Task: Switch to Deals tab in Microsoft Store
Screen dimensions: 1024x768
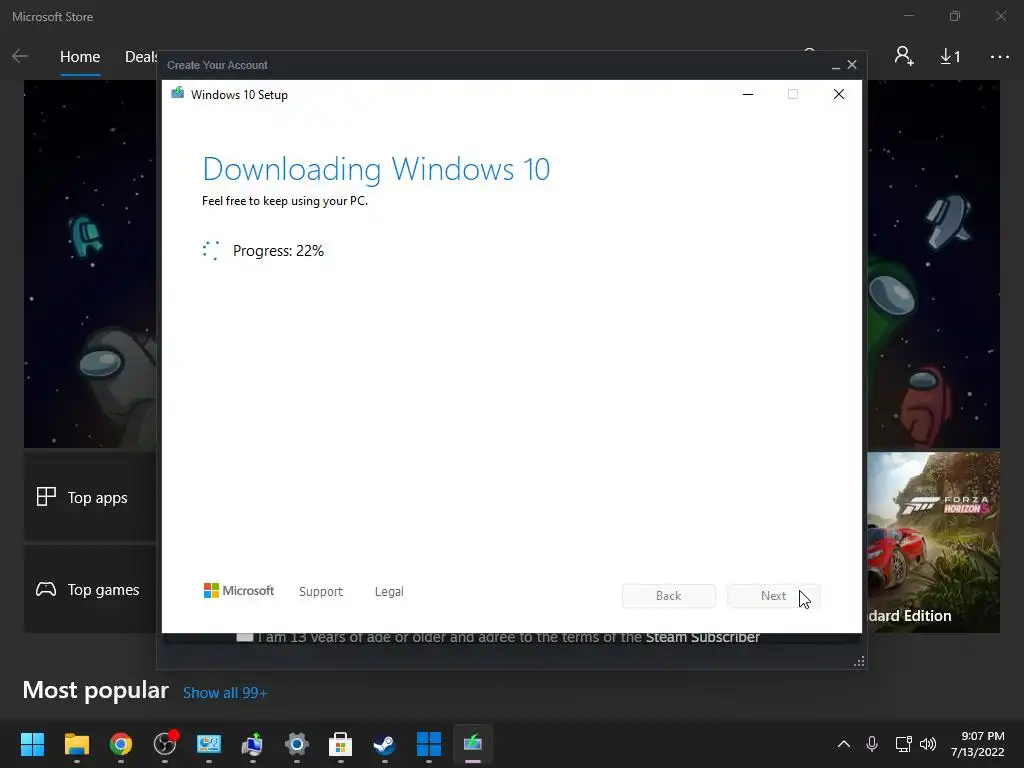Action: [140, 57]
